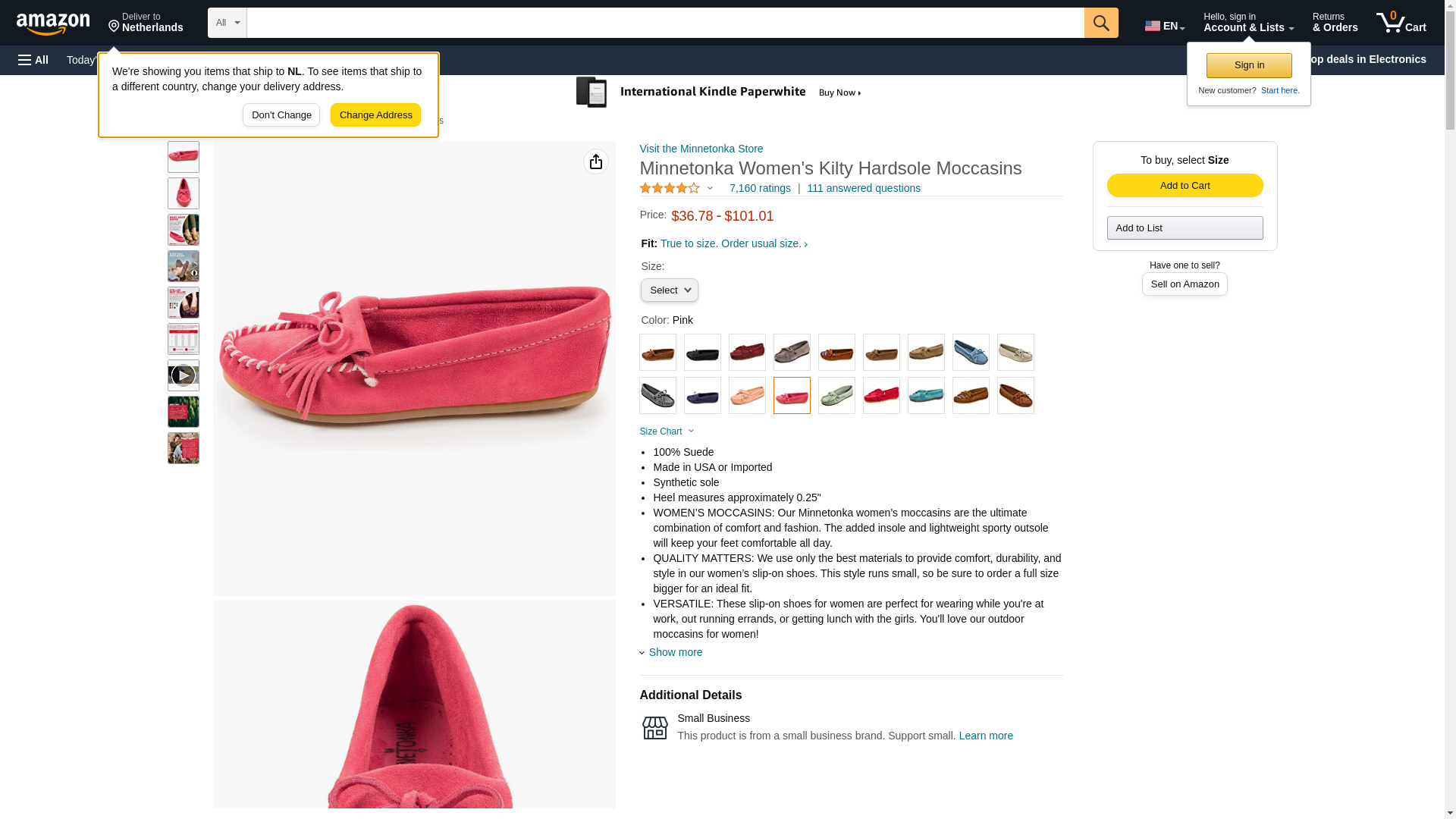The width and height of the screenshot is (1456, 819).
Task: Open the EN language flag selector
Action: [1164, 26]
